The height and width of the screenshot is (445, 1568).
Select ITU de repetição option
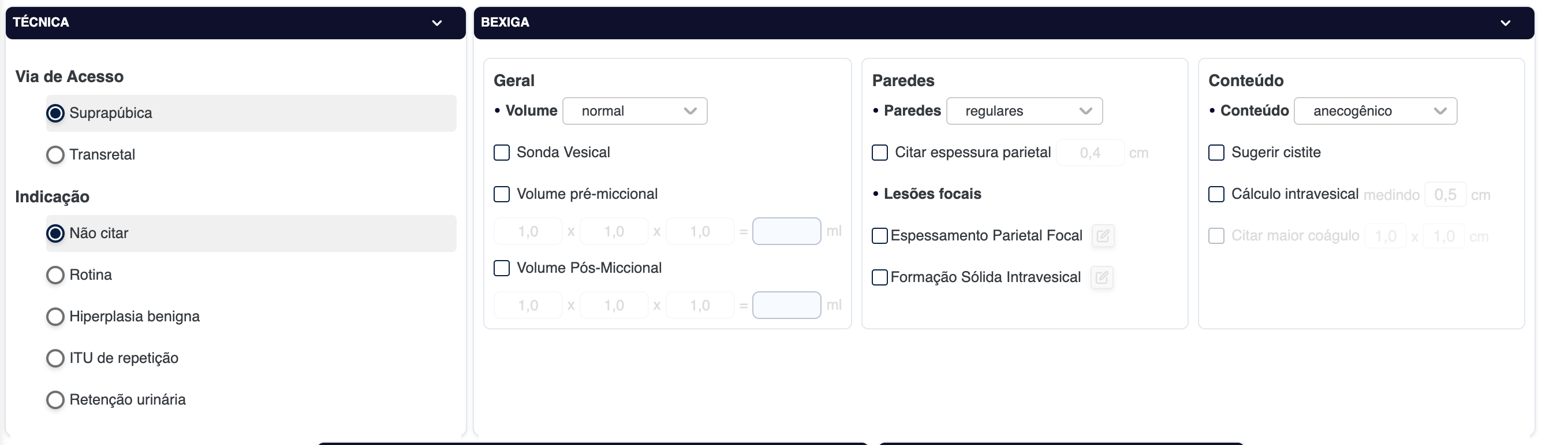(55, 358)
